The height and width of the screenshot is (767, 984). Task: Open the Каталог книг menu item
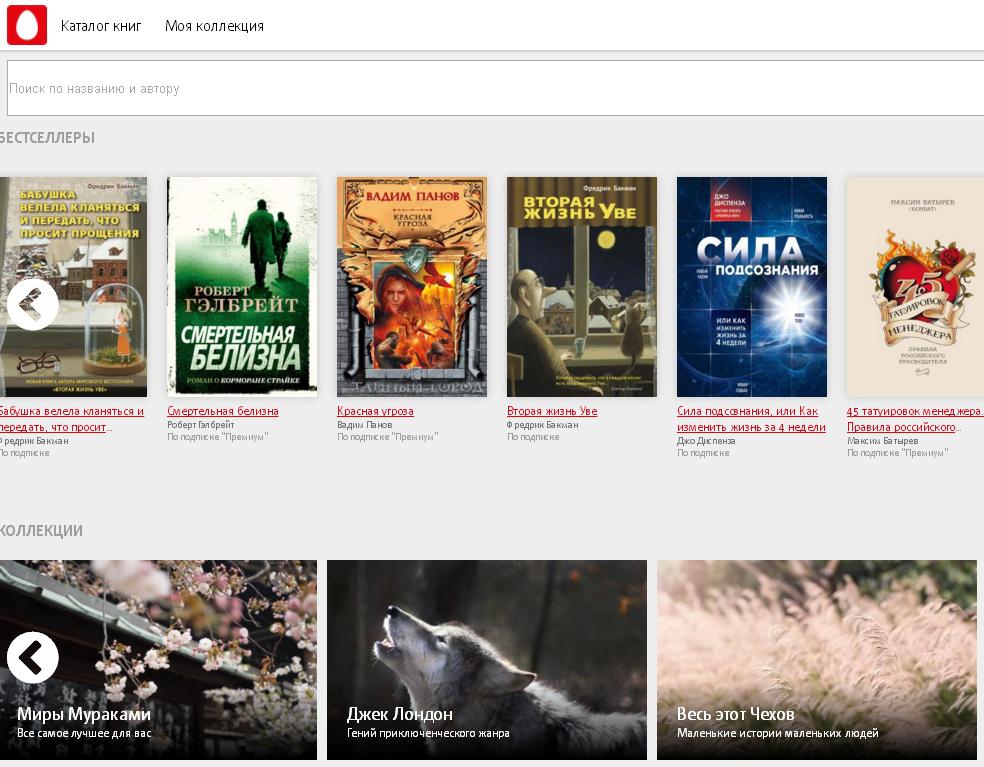[x=101, y=26]
